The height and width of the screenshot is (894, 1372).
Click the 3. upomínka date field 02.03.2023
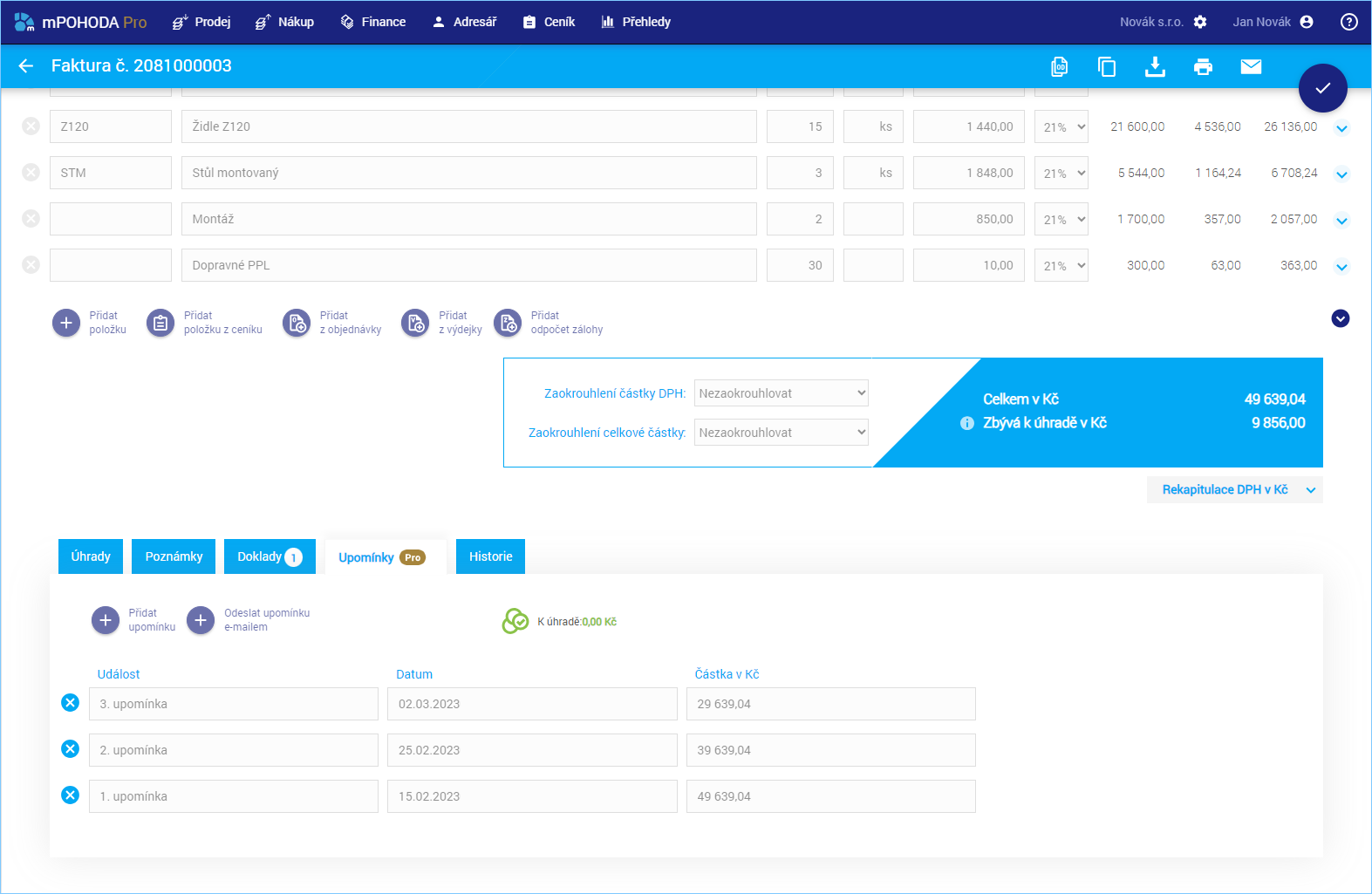click(532, 704)
